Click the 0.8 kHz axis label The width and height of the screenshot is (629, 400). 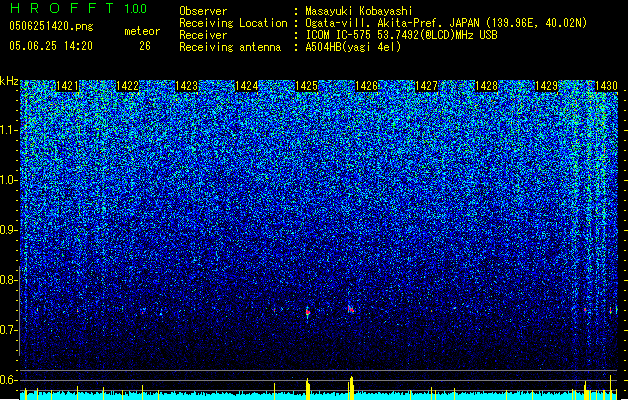pos(8,280)
